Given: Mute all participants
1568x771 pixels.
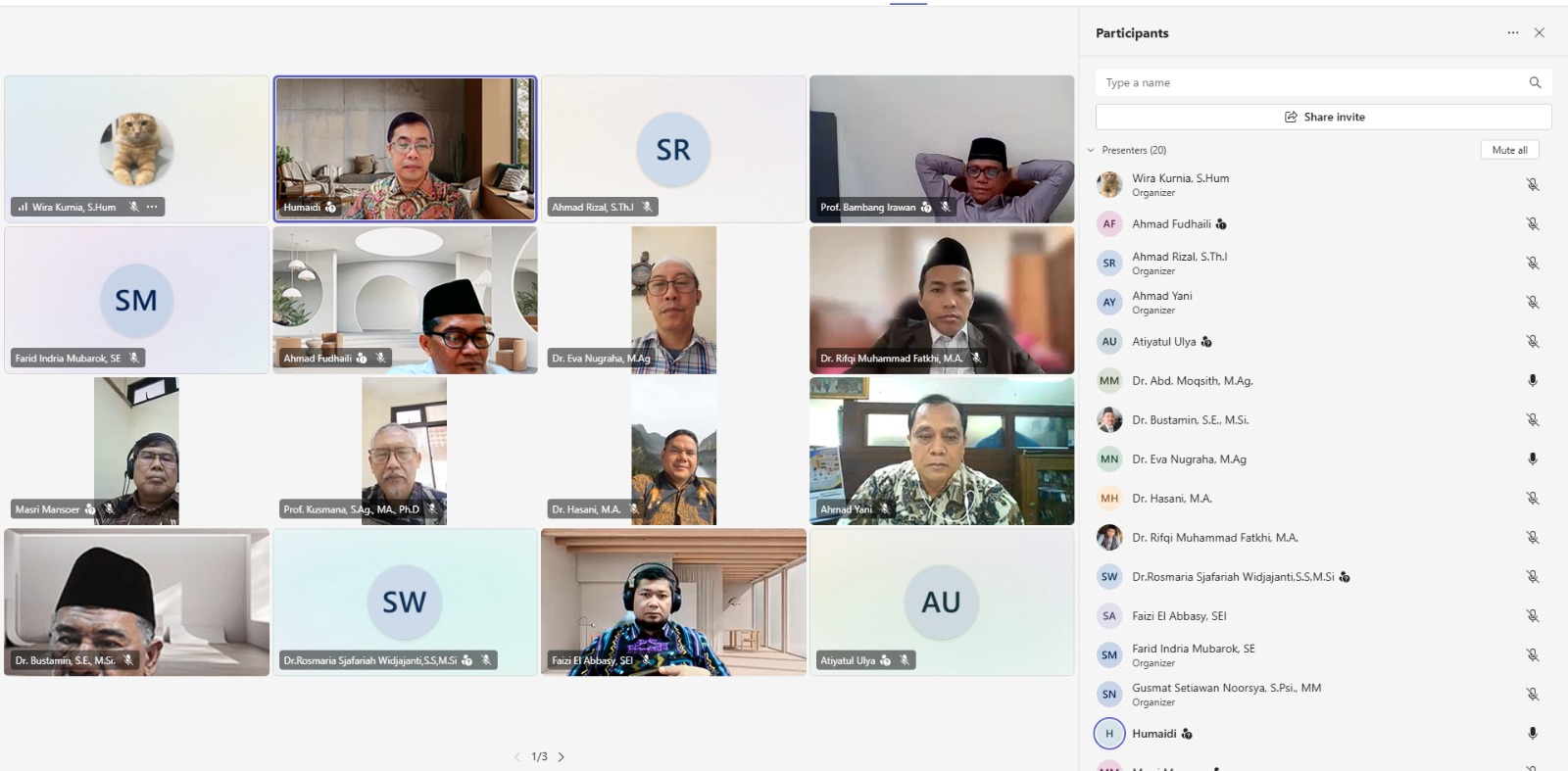Looking at the screenshot, I should 1509,150.
